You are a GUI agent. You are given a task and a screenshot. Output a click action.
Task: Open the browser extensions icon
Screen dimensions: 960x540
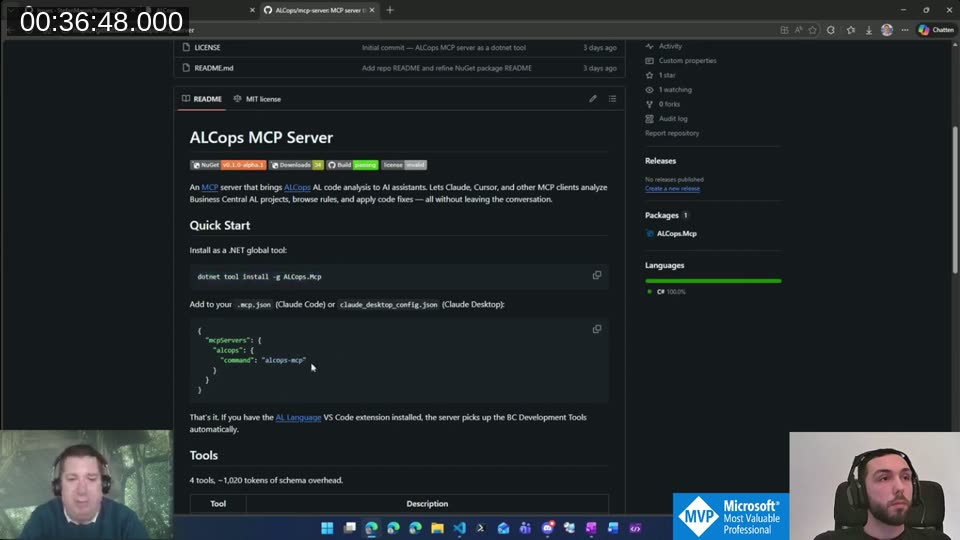[x=831, y=30]
